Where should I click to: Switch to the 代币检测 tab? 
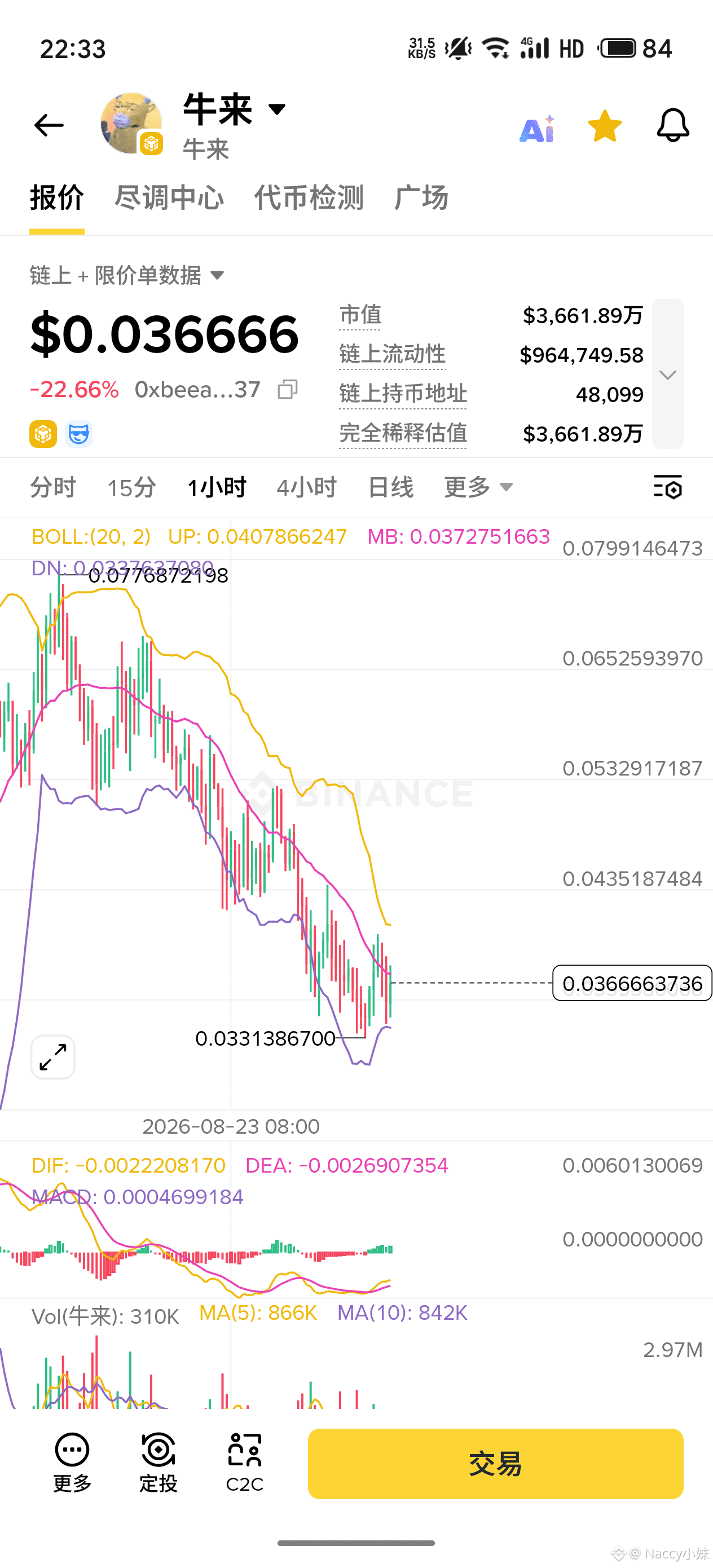click(309, 198)
